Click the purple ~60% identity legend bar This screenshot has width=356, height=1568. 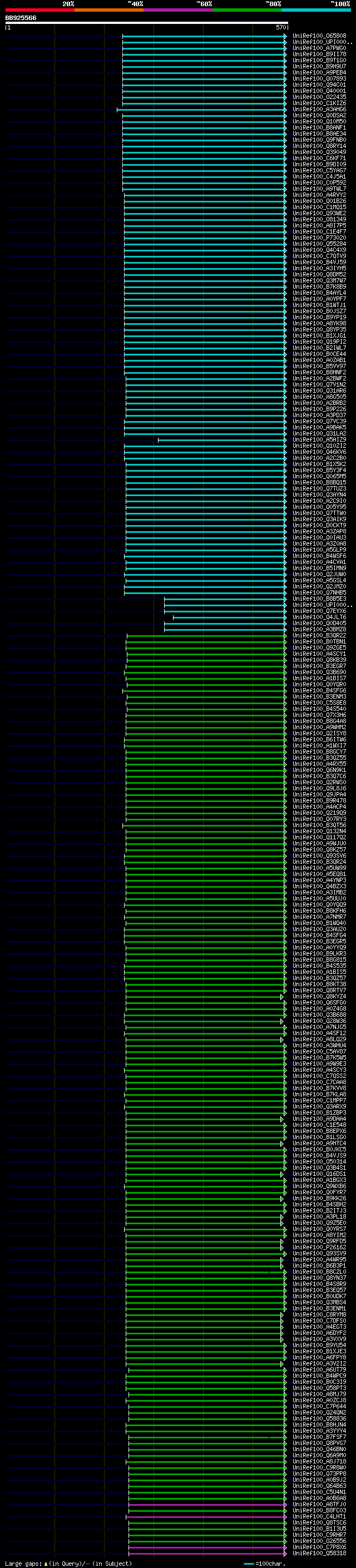179,10
